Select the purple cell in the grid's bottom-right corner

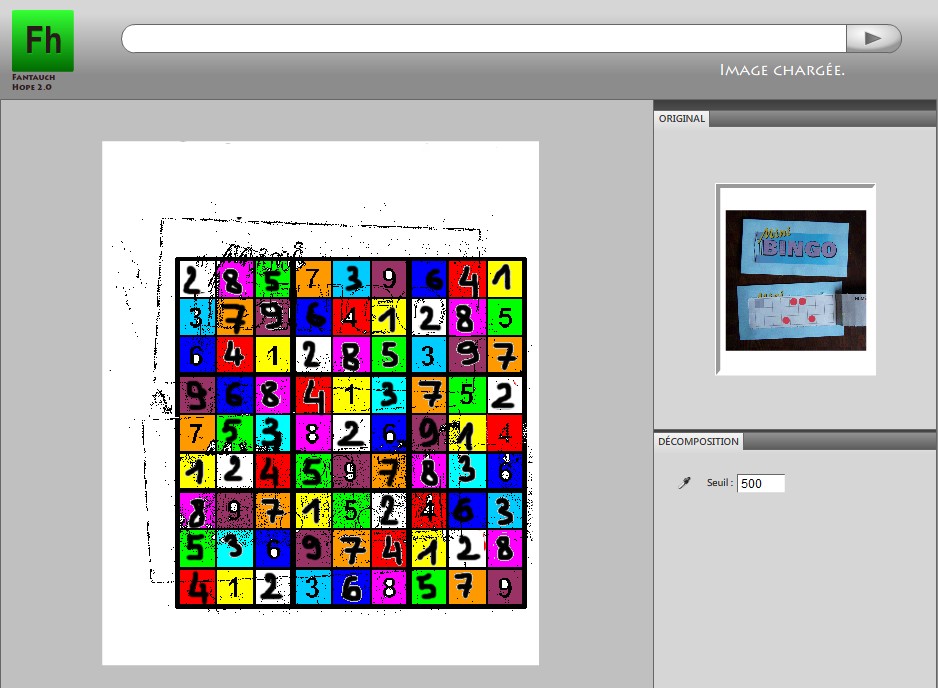click(505, 588)
